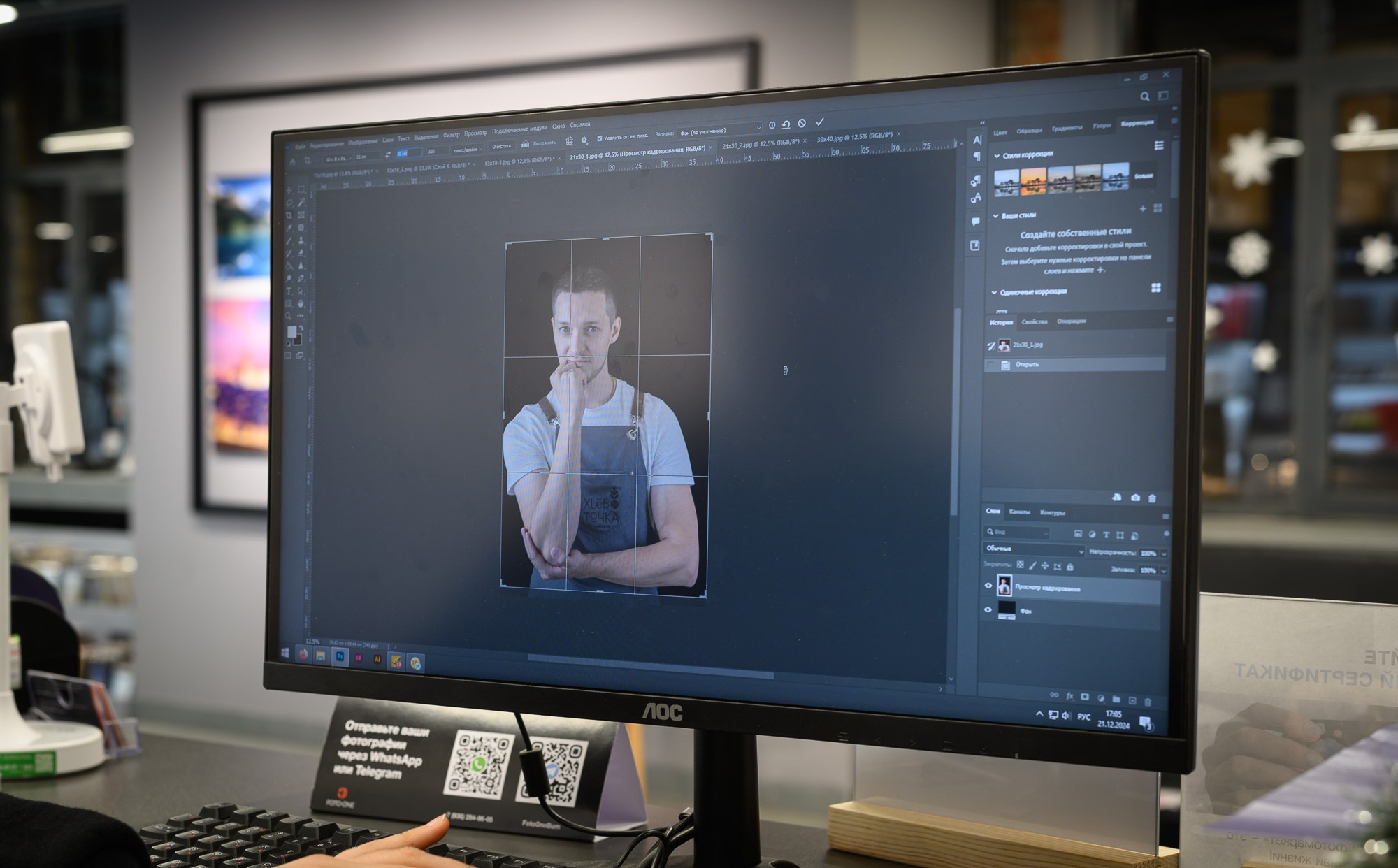Create new snapshot camera icon in History
Image resolution: width=1398 pixels, height=868 pixels.
click(x=1135, y=498)
